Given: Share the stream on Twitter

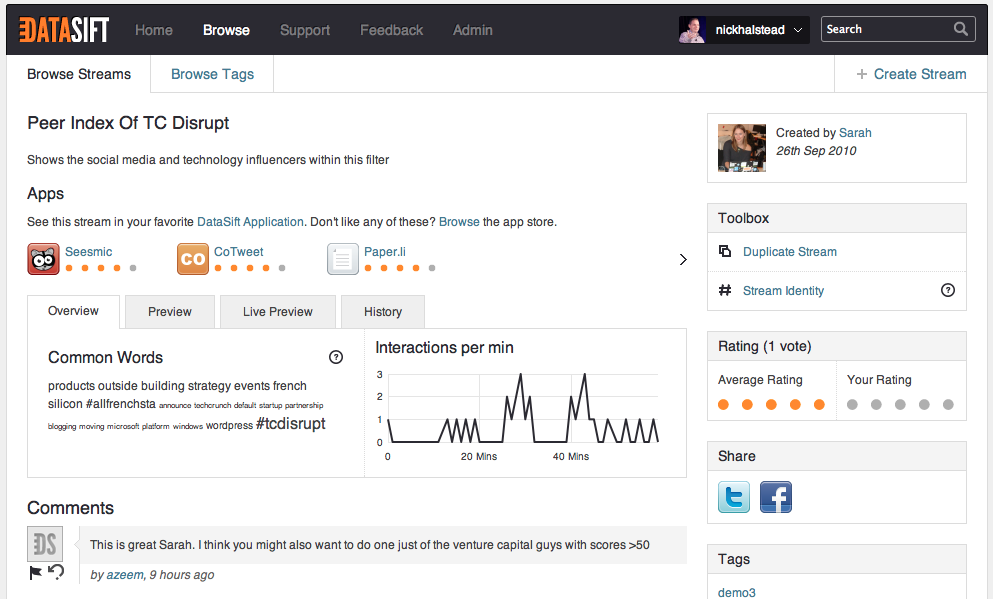Looking at the screenshot, I should tap(733, 497).
